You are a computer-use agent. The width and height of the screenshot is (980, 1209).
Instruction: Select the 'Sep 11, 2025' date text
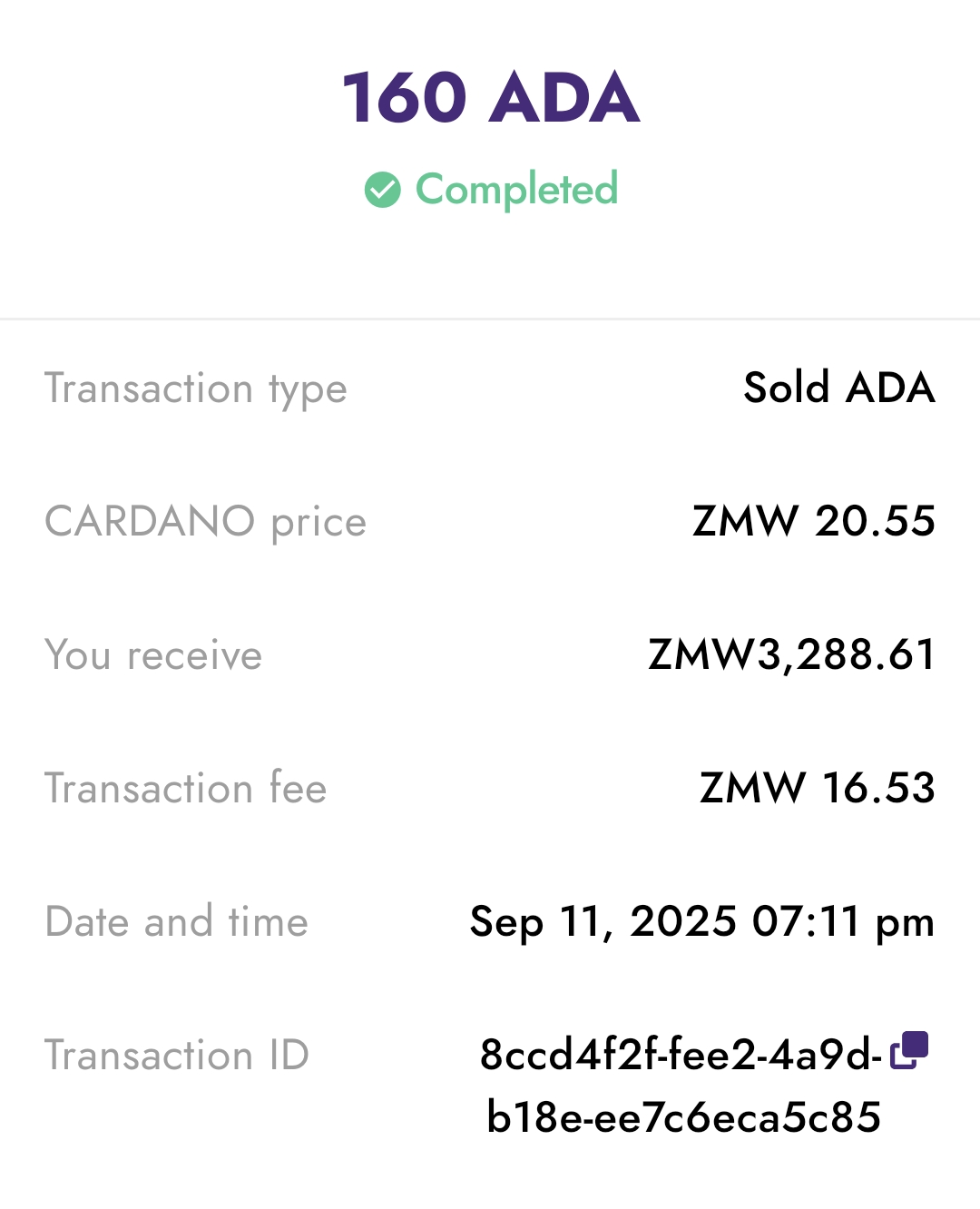(603, 922)
